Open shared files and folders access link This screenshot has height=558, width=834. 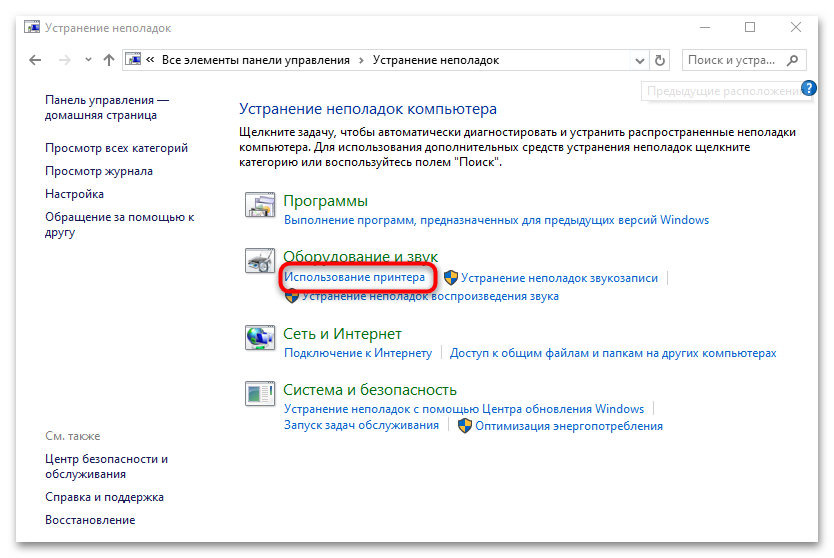(x=613, y=353)
